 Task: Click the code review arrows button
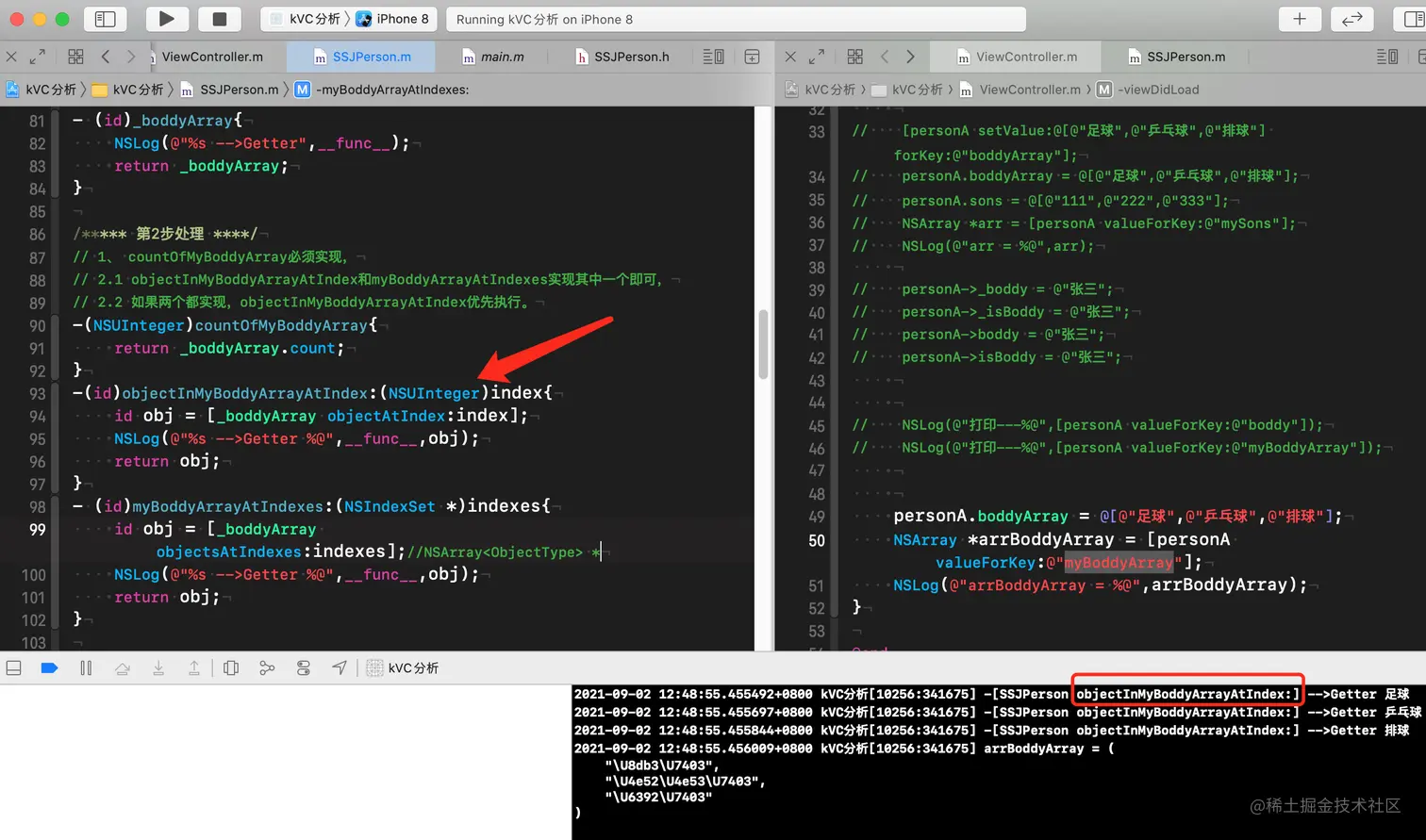pos(1351,19)
